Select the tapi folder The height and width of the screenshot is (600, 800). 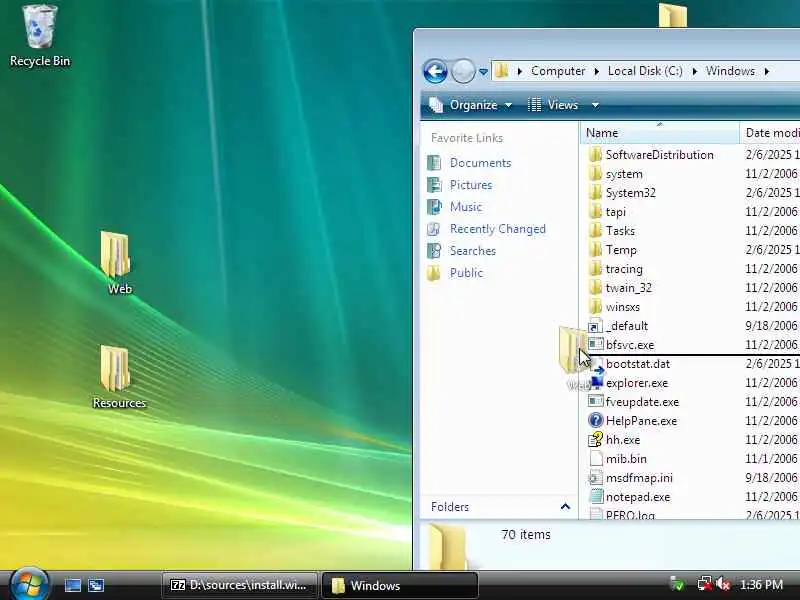click(615, 212)
